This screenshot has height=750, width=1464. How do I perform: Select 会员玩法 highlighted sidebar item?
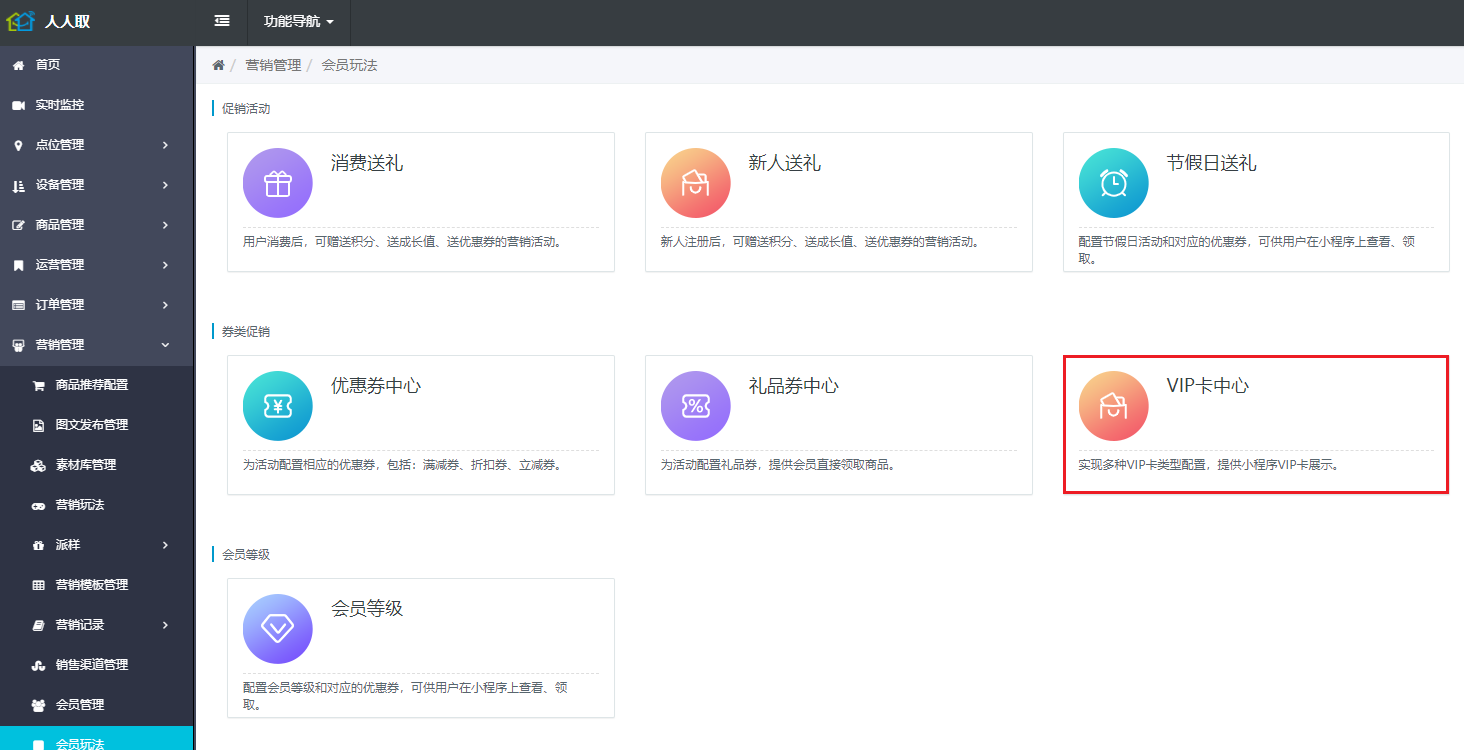[x=97, y=738]
